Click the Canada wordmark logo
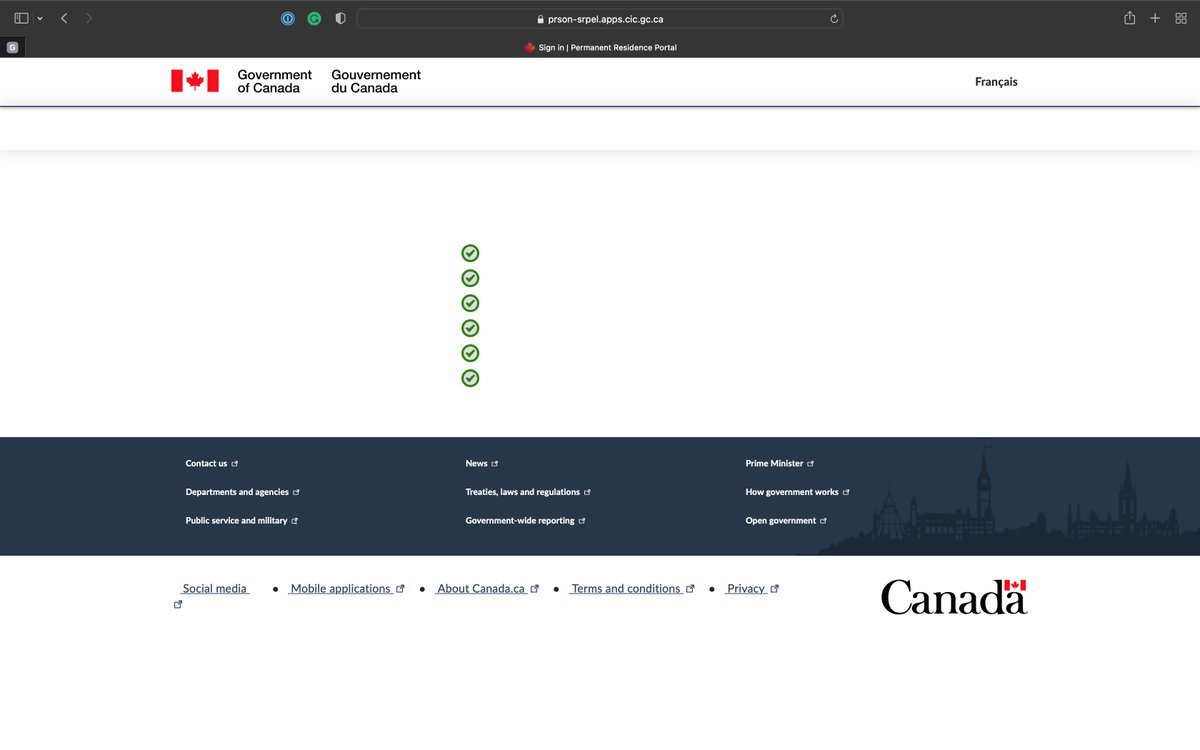The height and width of the screenshot is (750, 1200). click(x=954, y=597)
